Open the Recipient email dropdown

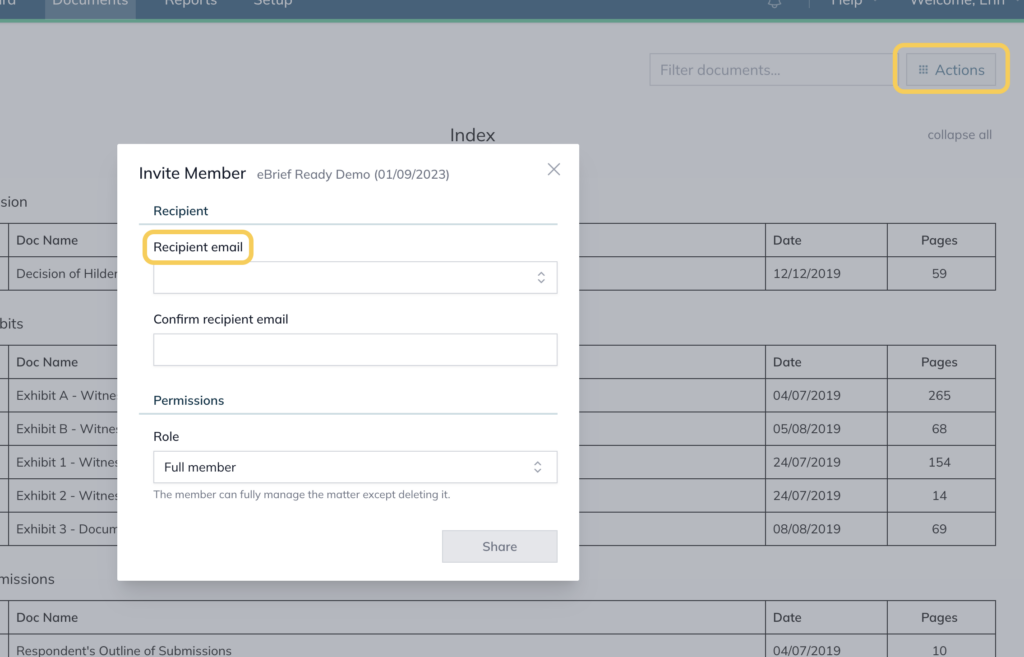point(355,278)
